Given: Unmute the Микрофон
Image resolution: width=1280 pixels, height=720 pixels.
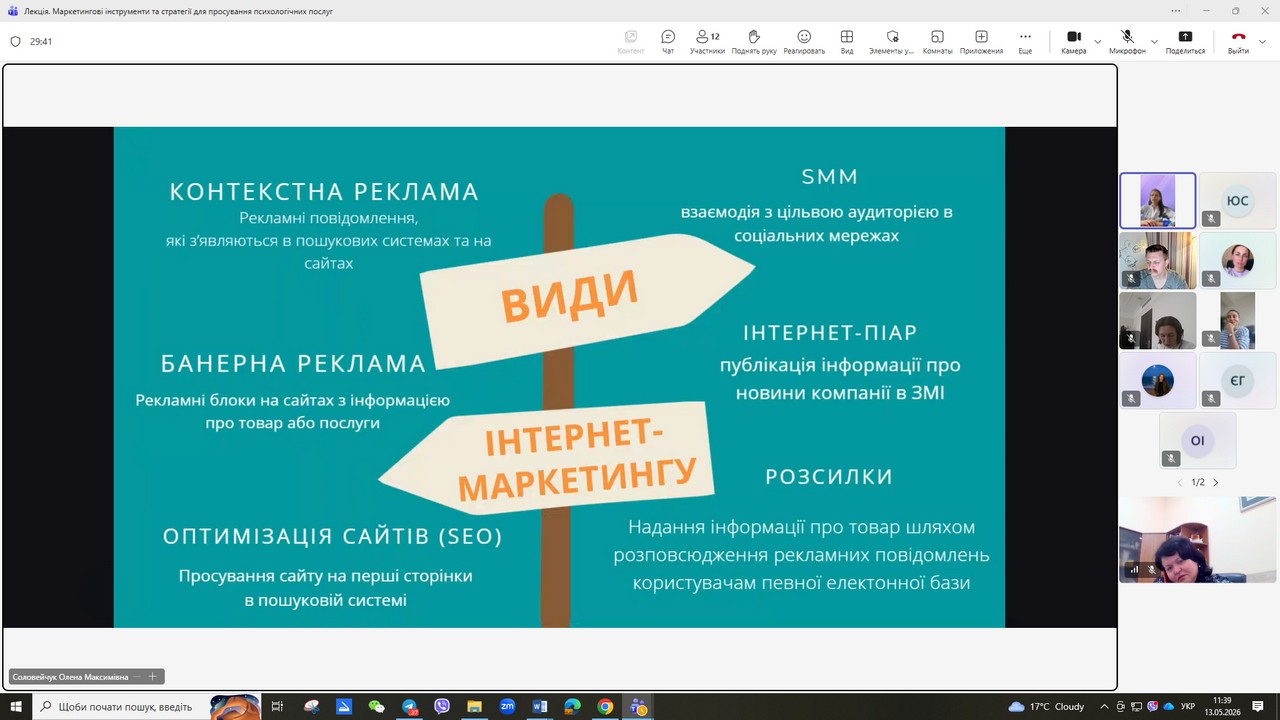Looking at the screenshot, I should click(x=1127, y=42).
